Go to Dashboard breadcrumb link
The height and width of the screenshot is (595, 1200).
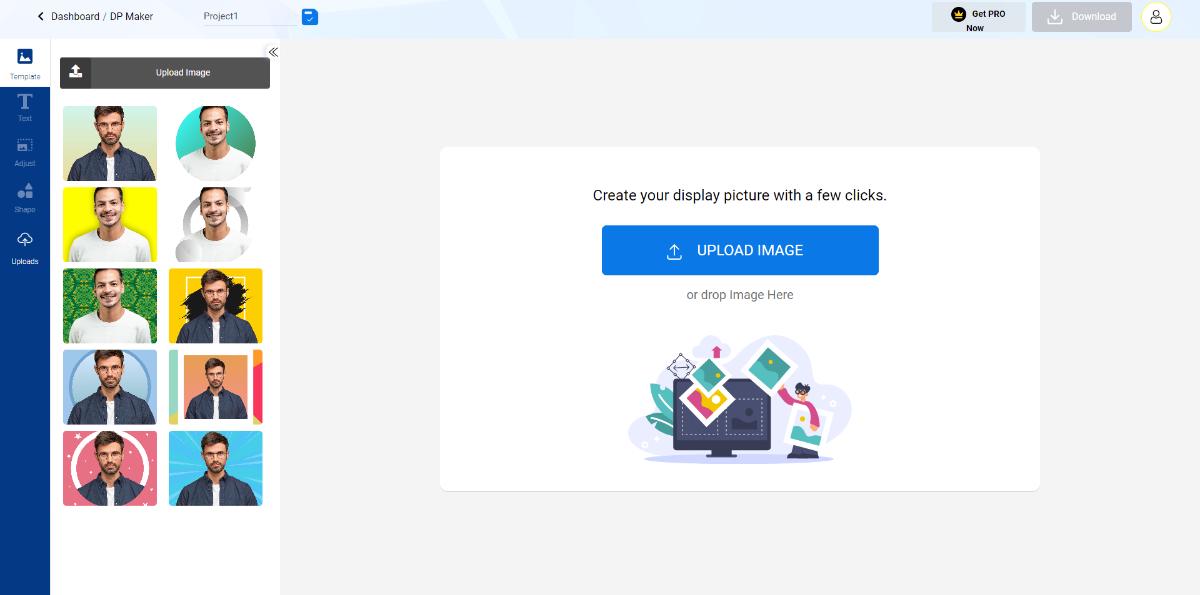point(75,17)
